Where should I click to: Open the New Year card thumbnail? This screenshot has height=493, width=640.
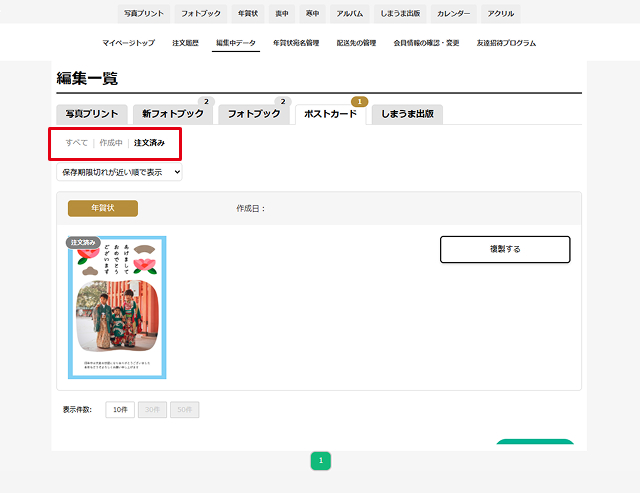117,307
